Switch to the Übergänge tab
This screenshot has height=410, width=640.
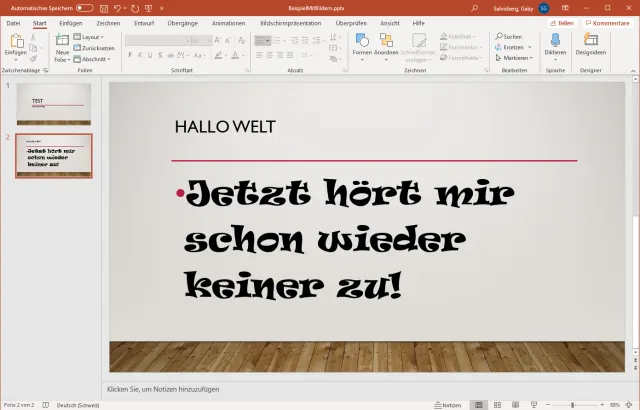pyautogui.click(x=182, y=23)
